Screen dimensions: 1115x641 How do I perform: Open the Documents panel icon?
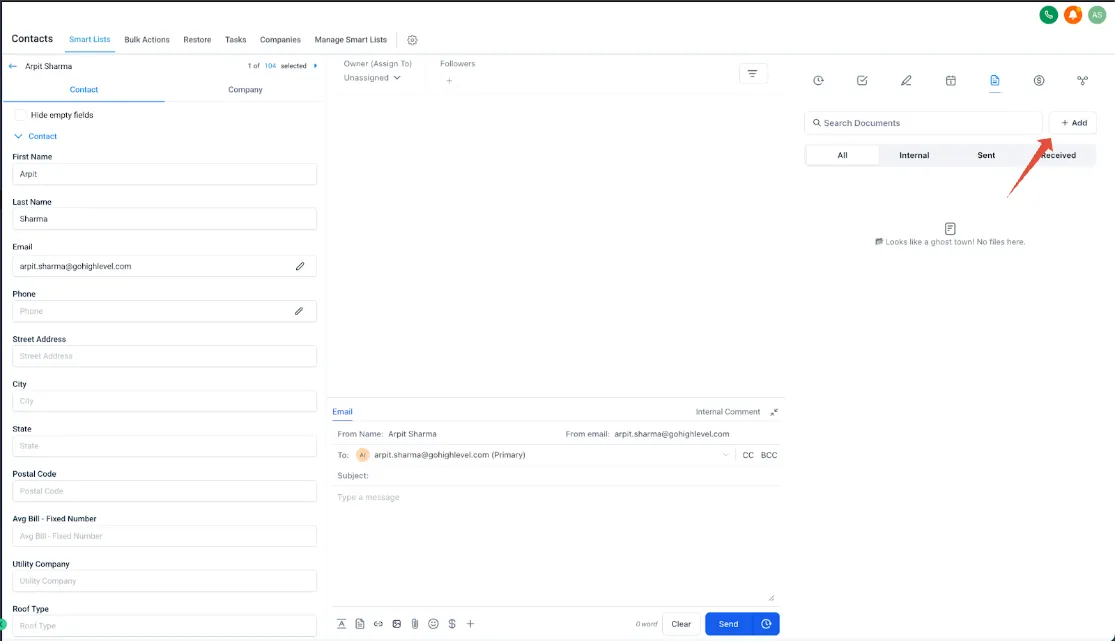(x=994, y=80)
